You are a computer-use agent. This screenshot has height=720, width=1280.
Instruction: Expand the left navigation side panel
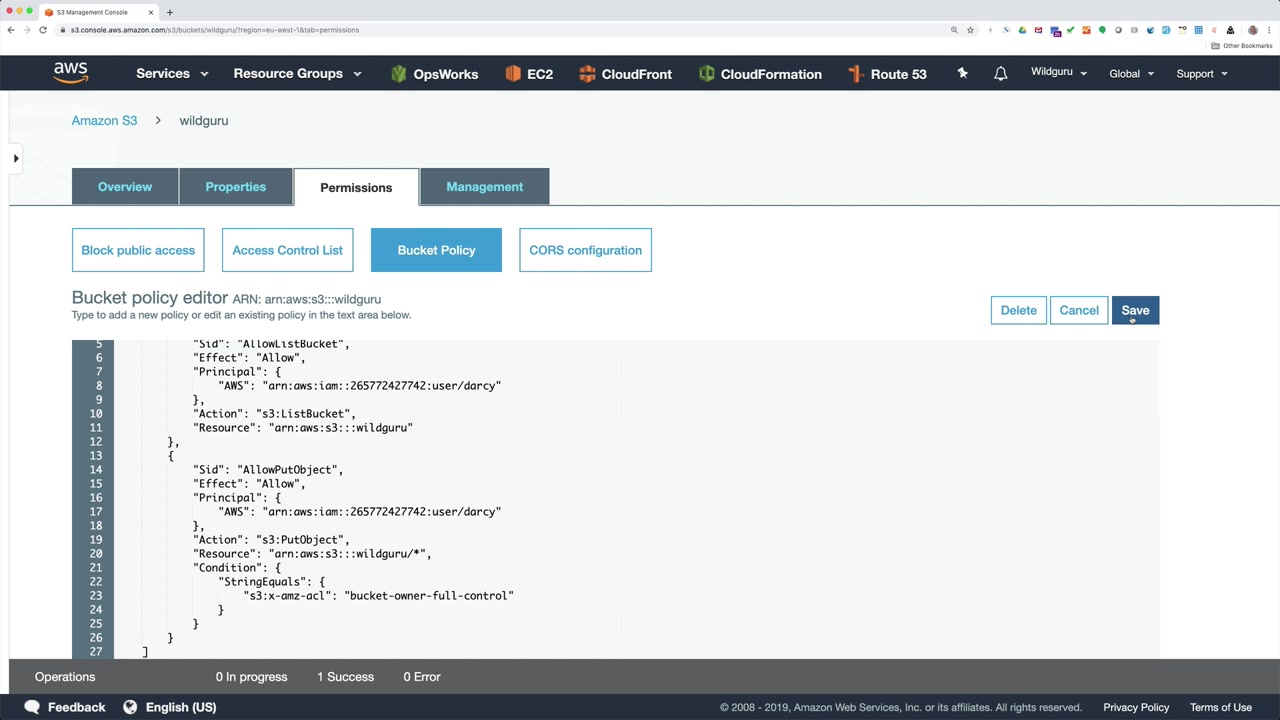tap(16, 158)
